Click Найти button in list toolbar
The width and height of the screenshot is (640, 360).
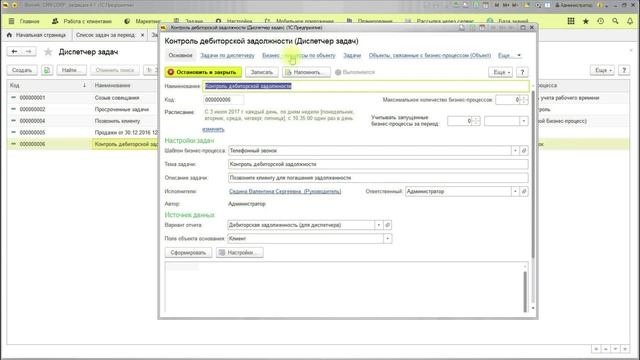(x=71, y=70)
